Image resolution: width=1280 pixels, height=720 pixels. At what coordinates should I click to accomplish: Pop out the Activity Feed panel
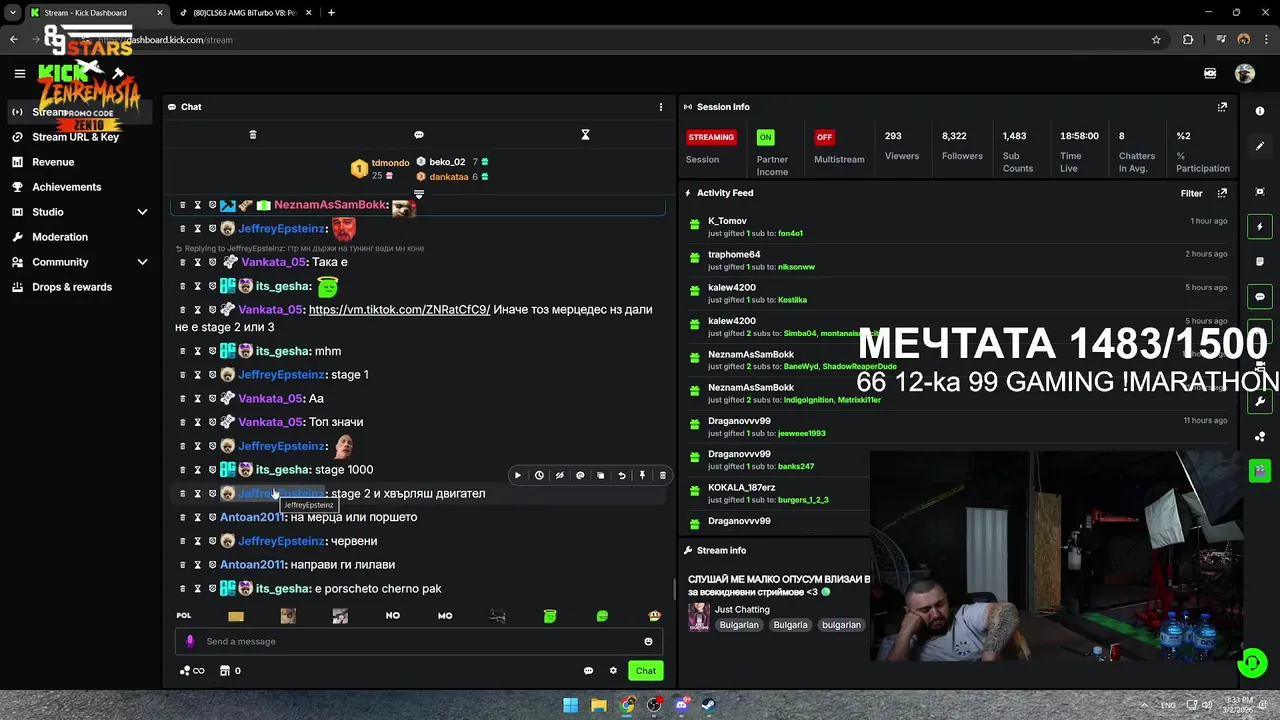pyautogui.click(x=1222, y=193)
